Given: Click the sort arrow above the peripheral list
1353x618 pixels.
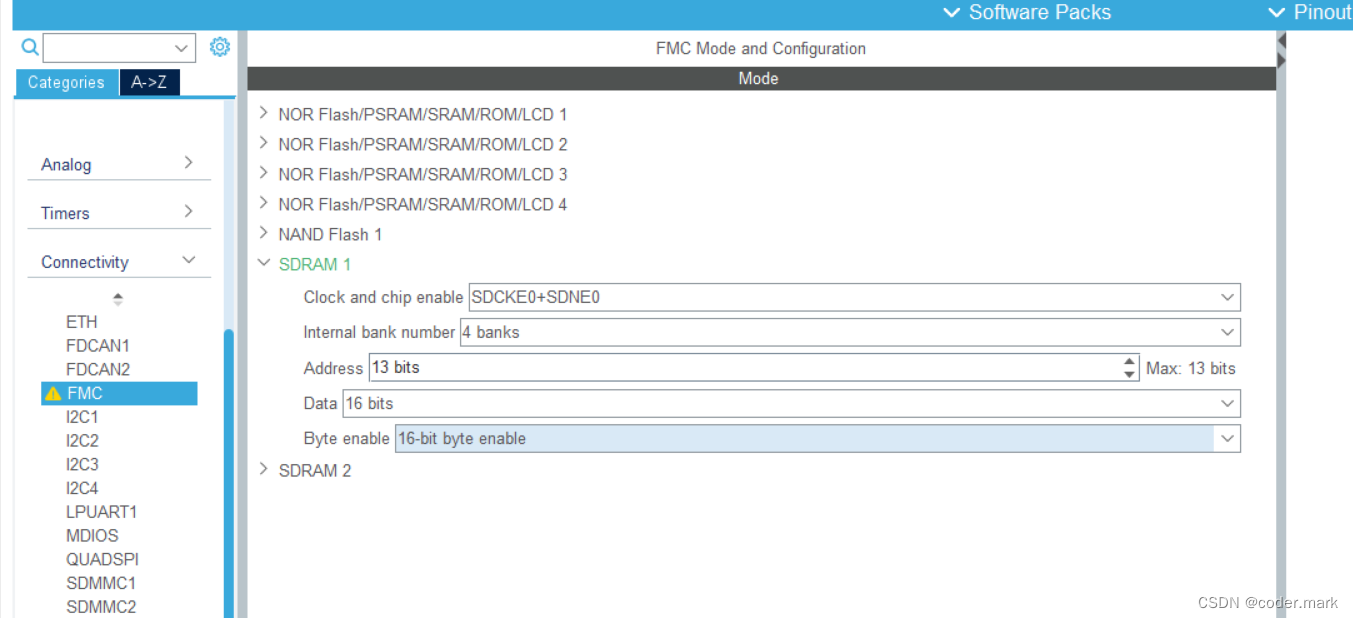Looking at the screenshot, I should point(117,298).
